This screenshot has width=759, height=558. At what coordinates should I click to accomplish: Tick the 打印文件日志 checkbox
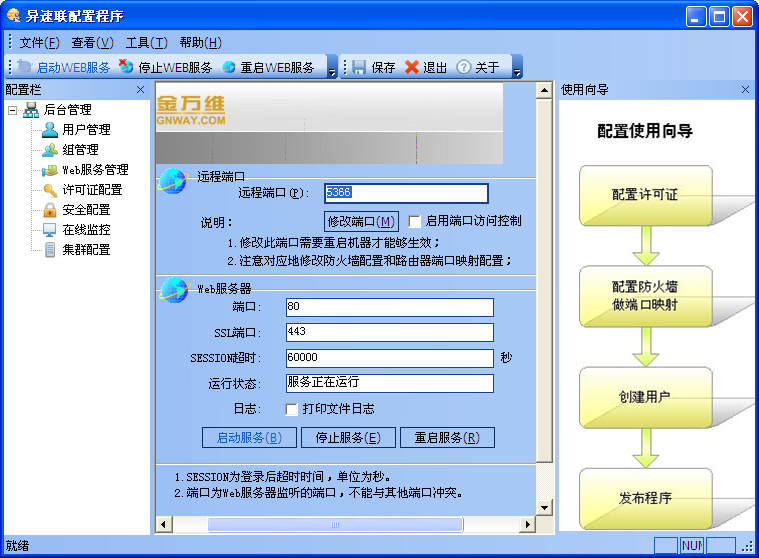coord(291,409)
